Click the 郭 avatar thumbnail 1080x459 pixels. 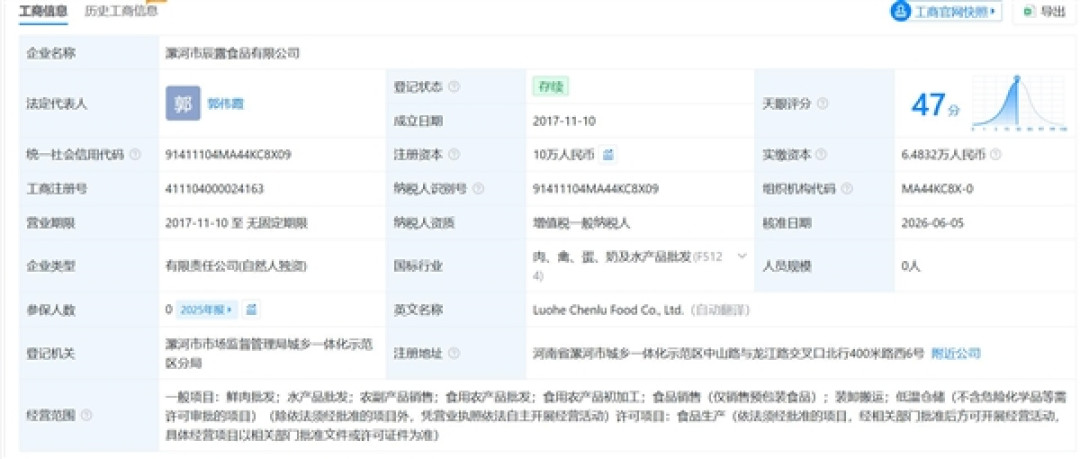coord(183,103)
